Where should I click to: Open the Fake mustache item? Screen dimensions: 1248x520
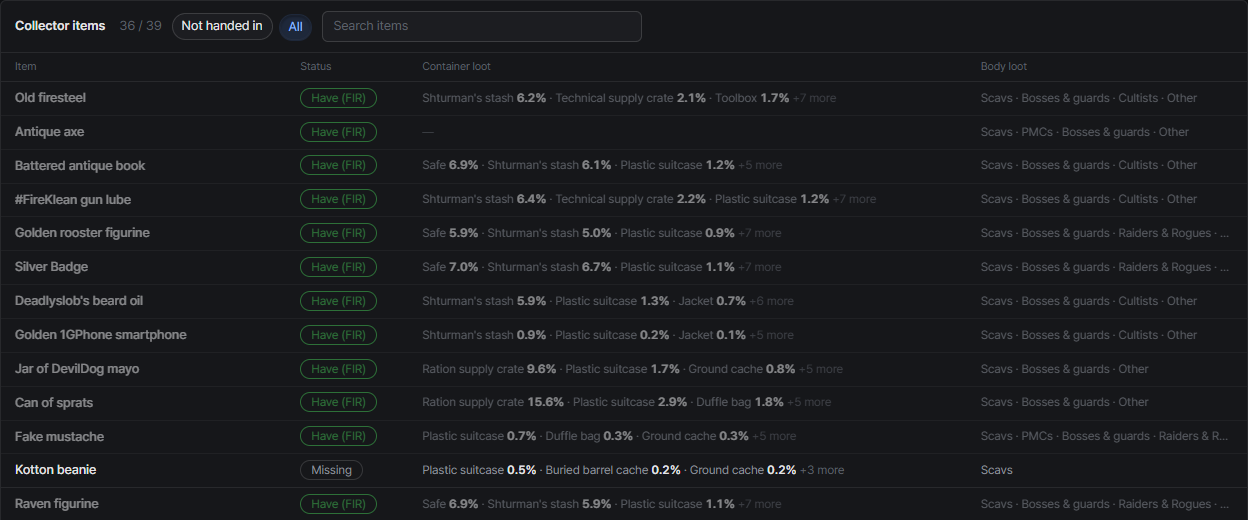[59, 437]
